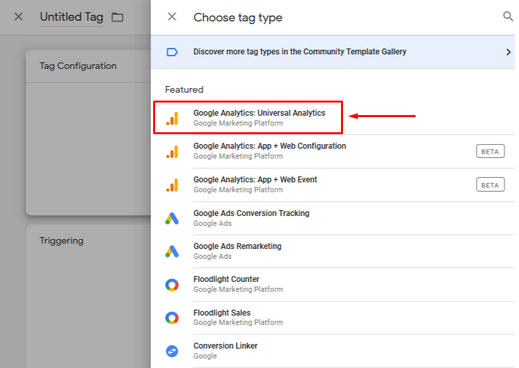The height and width of the screenshot is (368, 519).
Task: Expand the Community Template Gallery chevron
Action: coord(508,52)
